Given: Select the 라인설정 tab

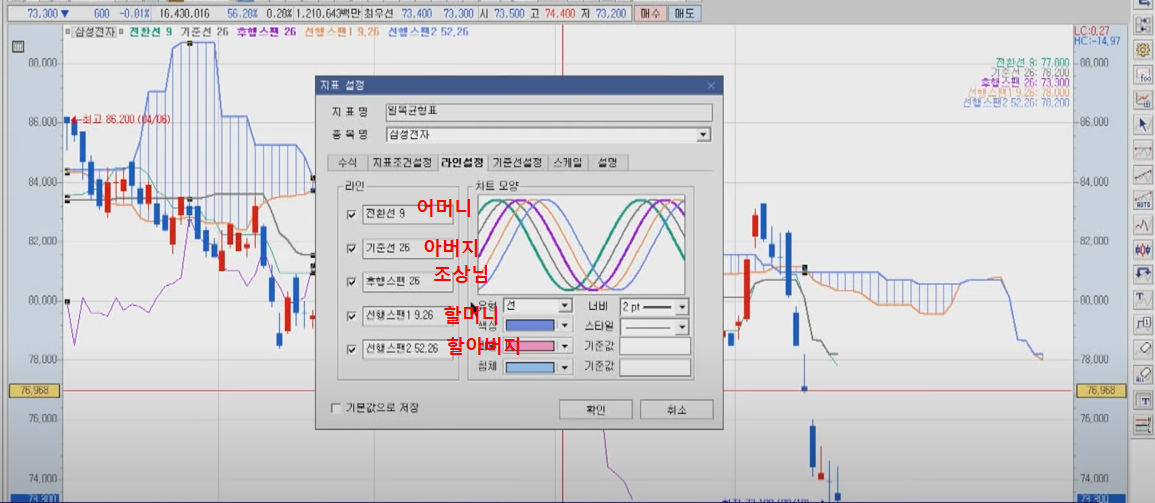Looking at the screenshot, I should tap(463, 162).
